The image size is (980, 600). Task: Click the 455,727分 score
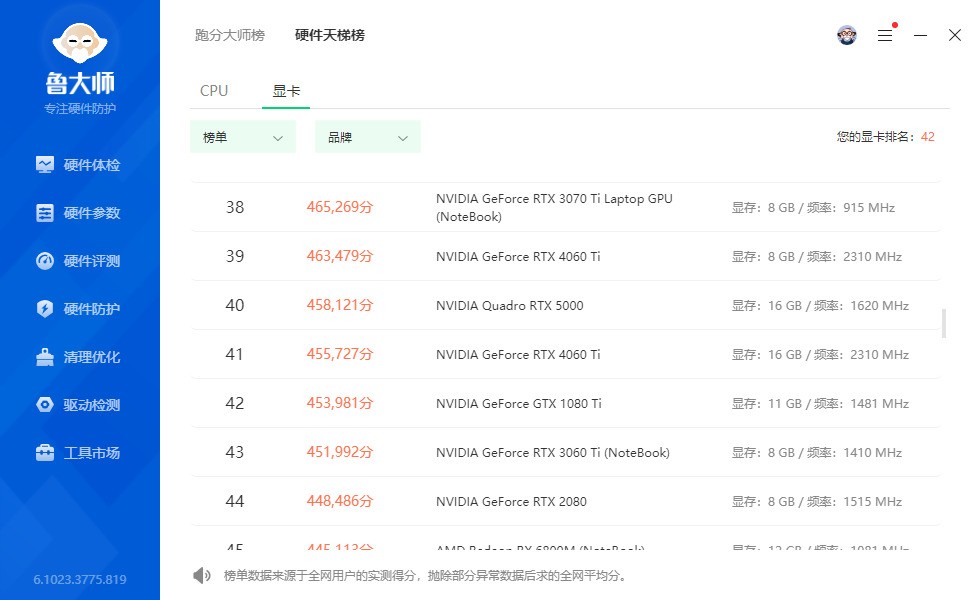pos(339,354)
